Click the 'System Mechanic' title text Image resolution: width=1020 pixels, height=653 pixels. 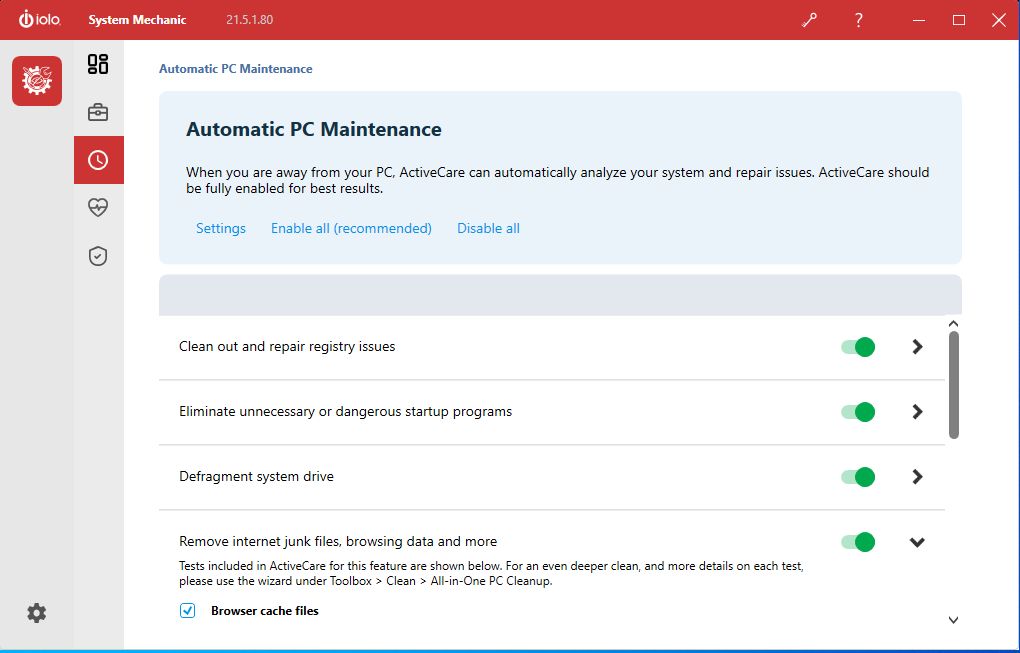[x=137, y=20]
